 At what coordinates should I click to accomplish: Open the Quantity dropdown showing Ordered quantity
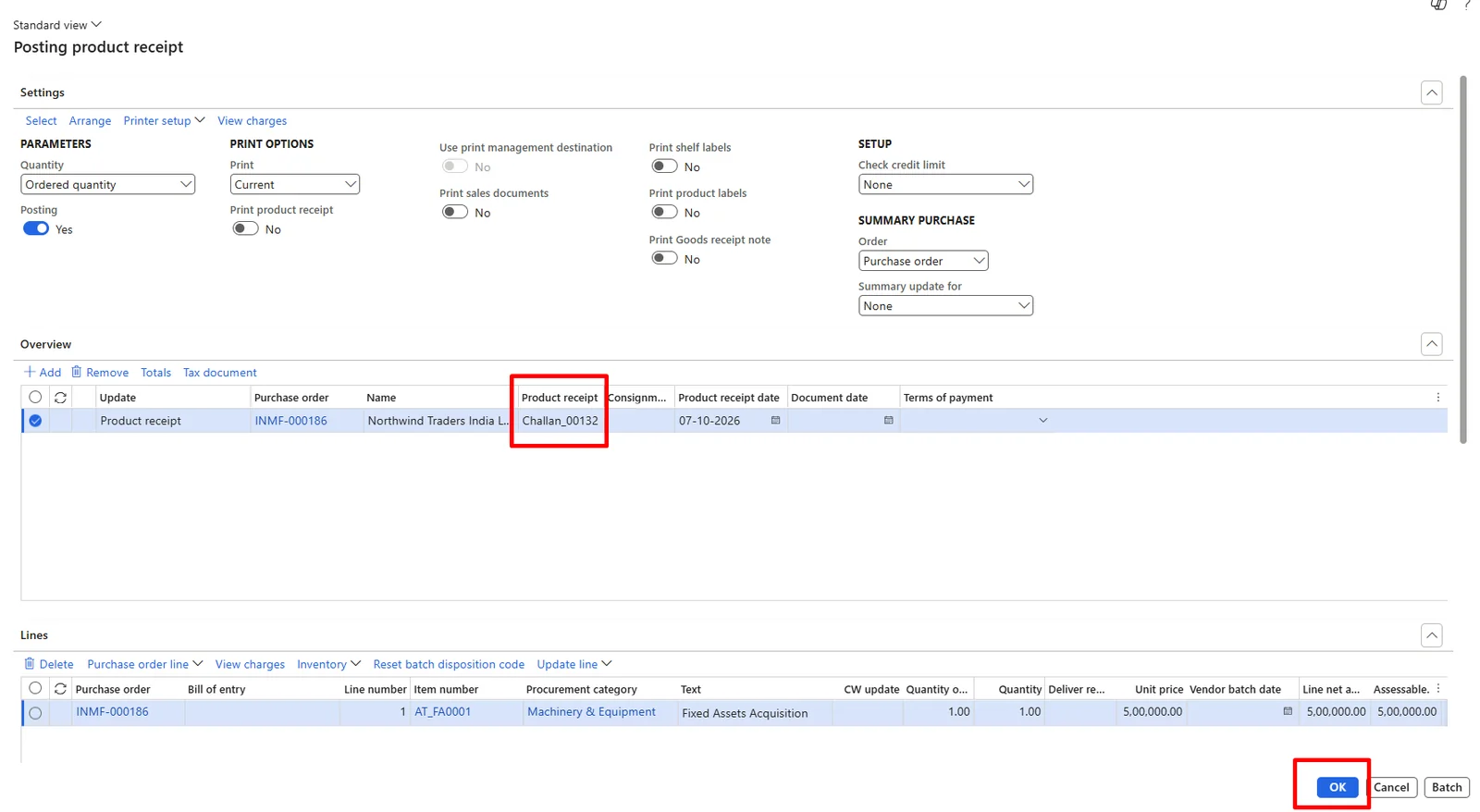pyautogui.click(x=107, y=184)
